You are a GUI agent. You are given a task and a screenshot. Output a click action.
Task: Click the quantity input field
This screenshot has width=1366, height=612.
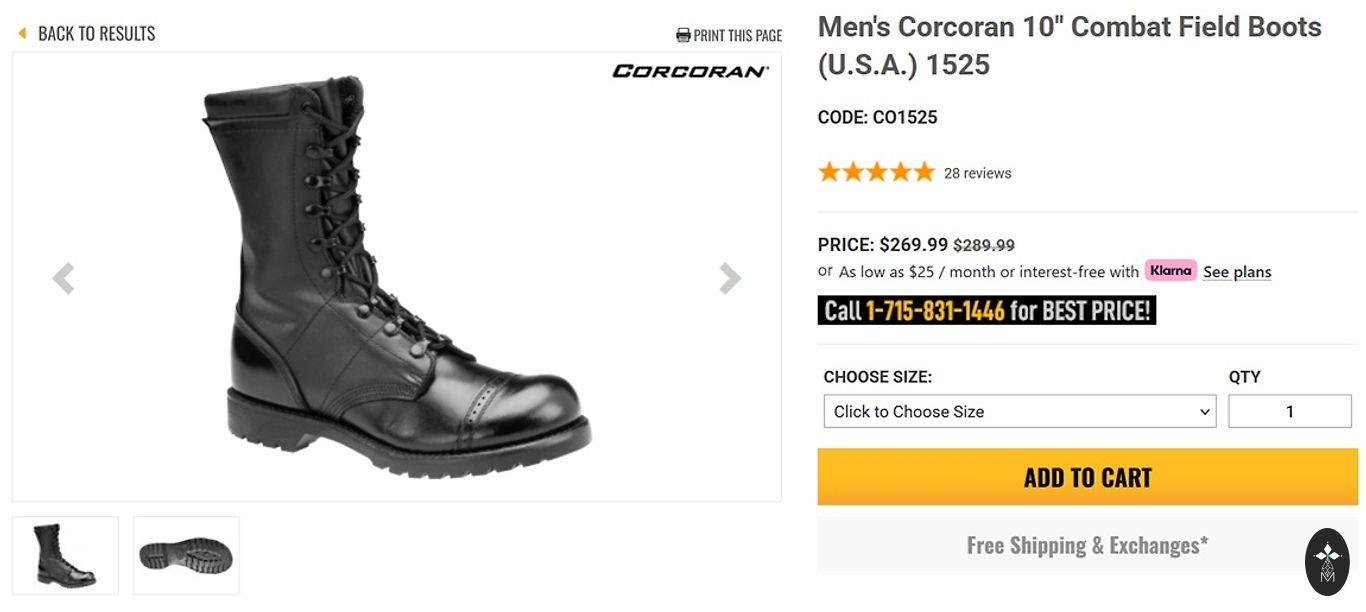(1289, 411)
